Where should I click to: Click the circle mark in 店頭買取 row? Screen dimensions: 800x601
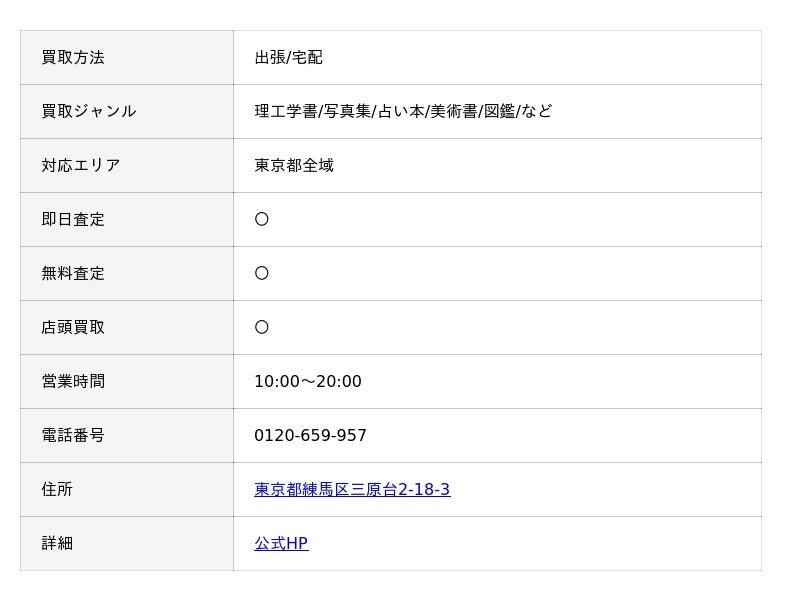pos(262,328)
